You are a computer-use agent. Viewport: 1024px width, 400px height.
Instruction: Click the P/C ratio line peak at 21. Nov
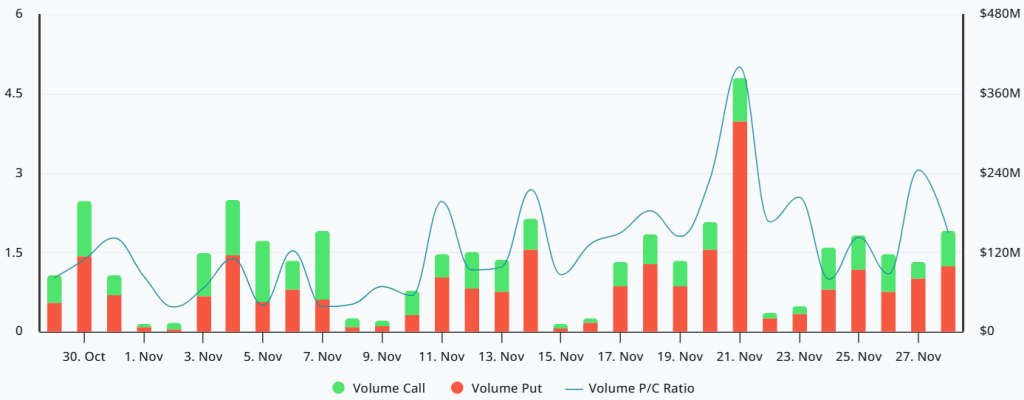click(x=739, y=67)
